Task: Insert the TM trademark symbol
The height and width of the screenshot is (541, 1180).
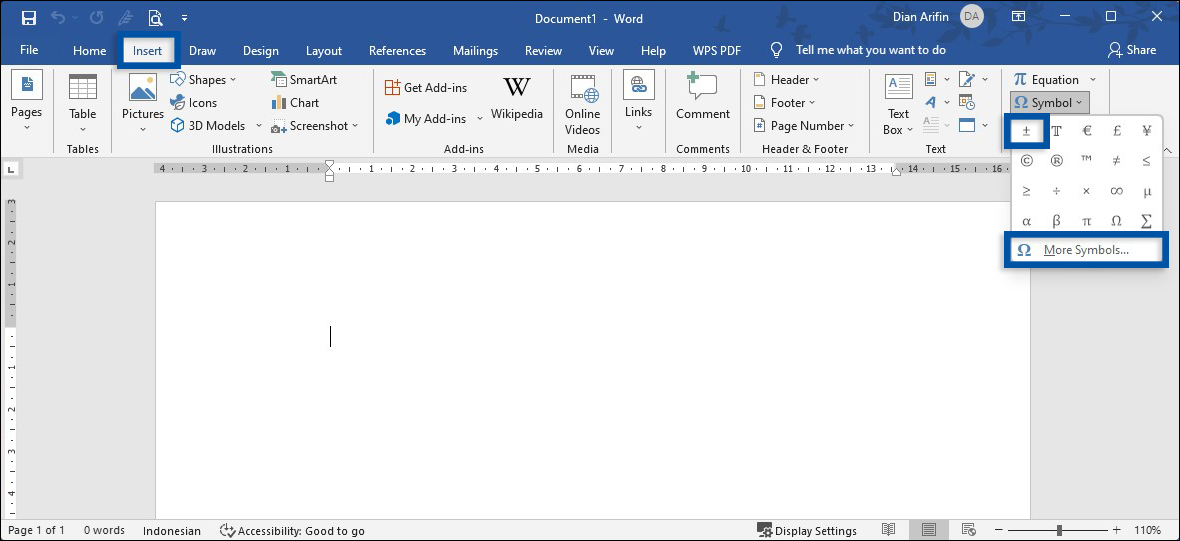Action: (x=1086, y=160)
